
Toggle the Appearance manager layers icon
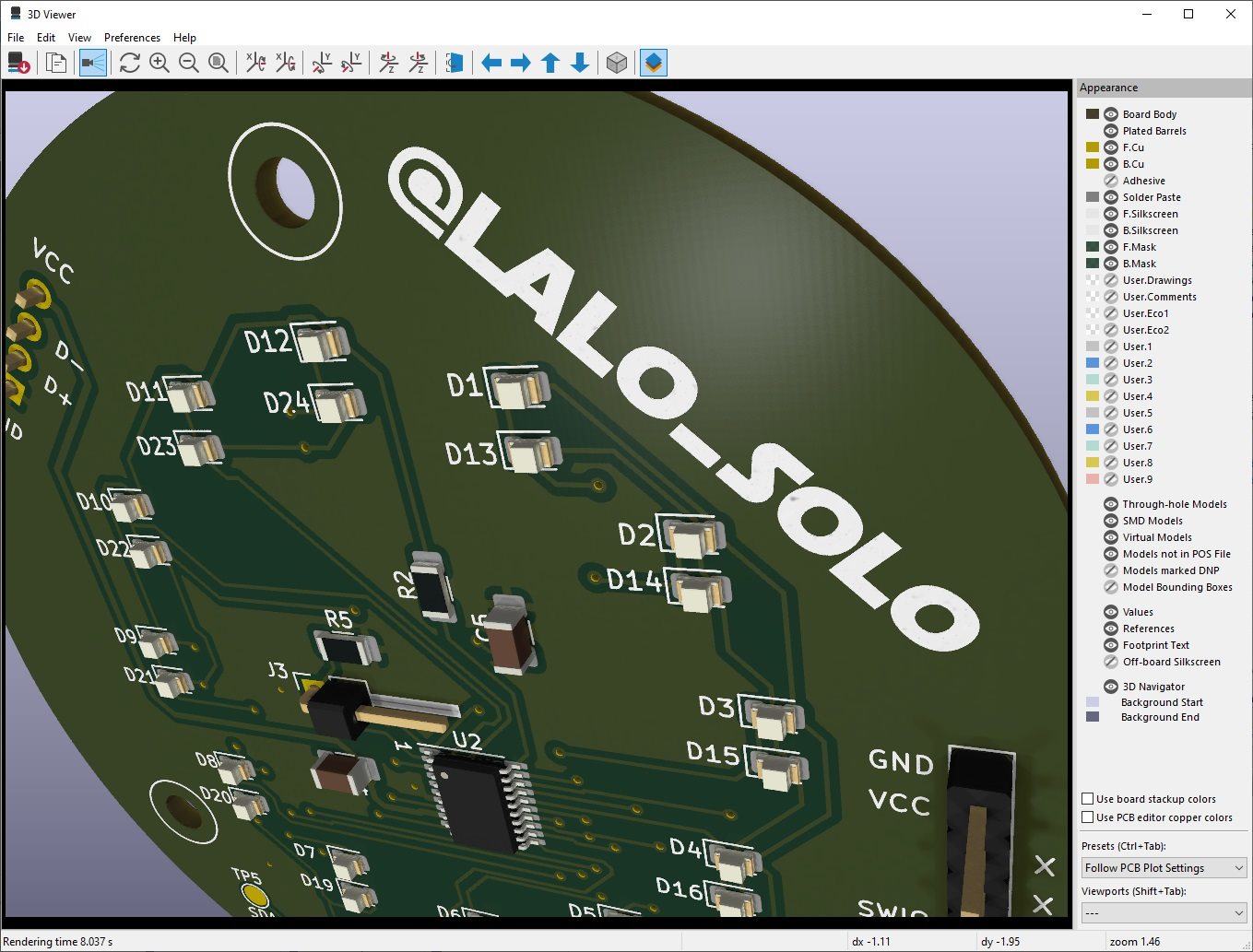click(654, 63)
